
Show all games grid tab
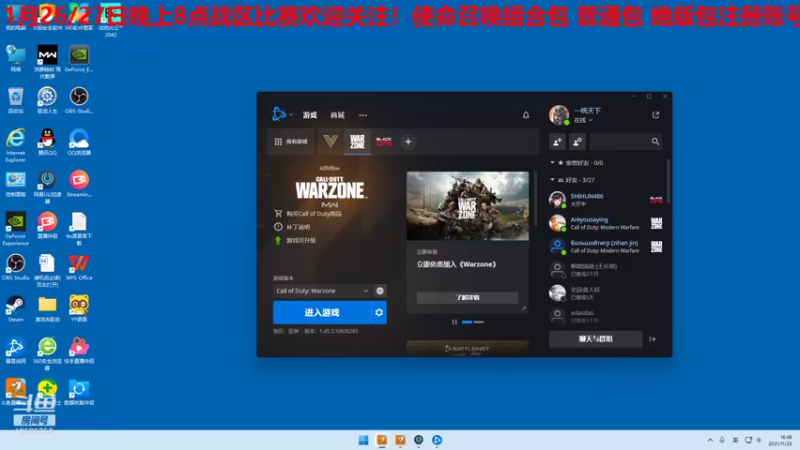[291, 141]
